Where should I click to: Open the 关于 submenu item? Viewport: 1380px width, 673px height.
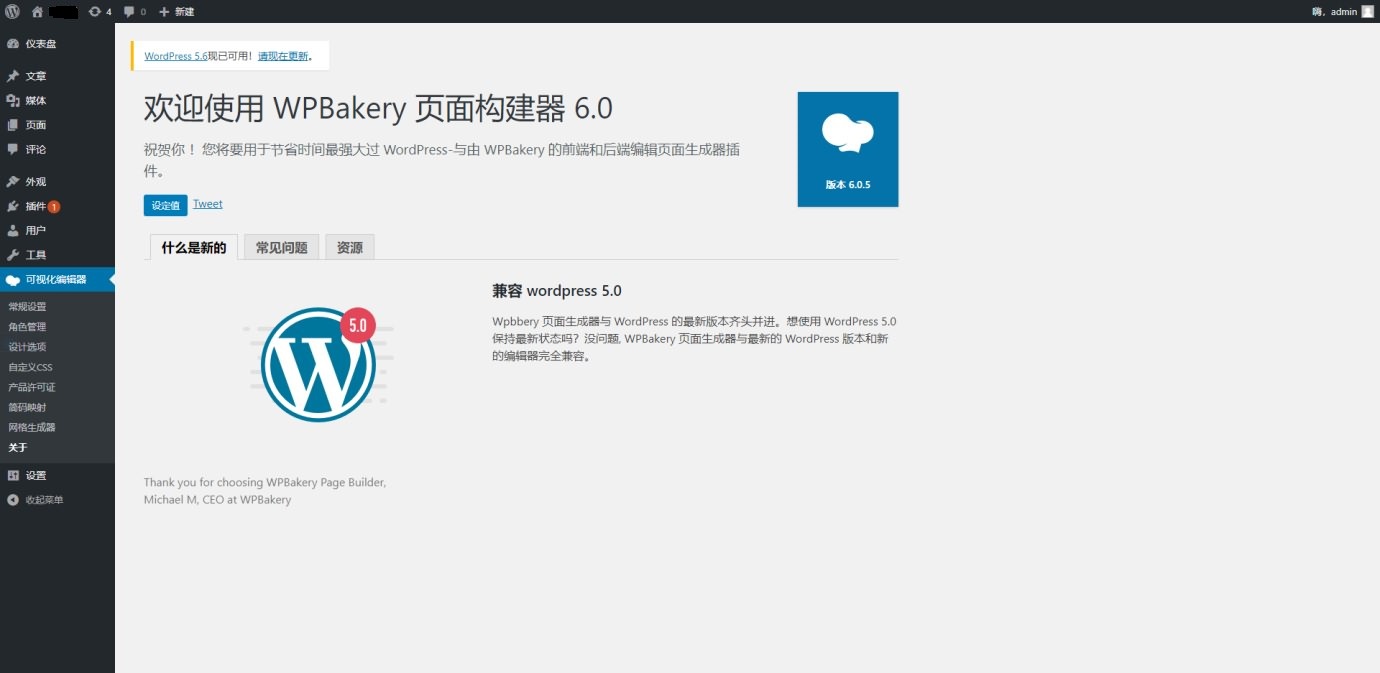[18, 447]
